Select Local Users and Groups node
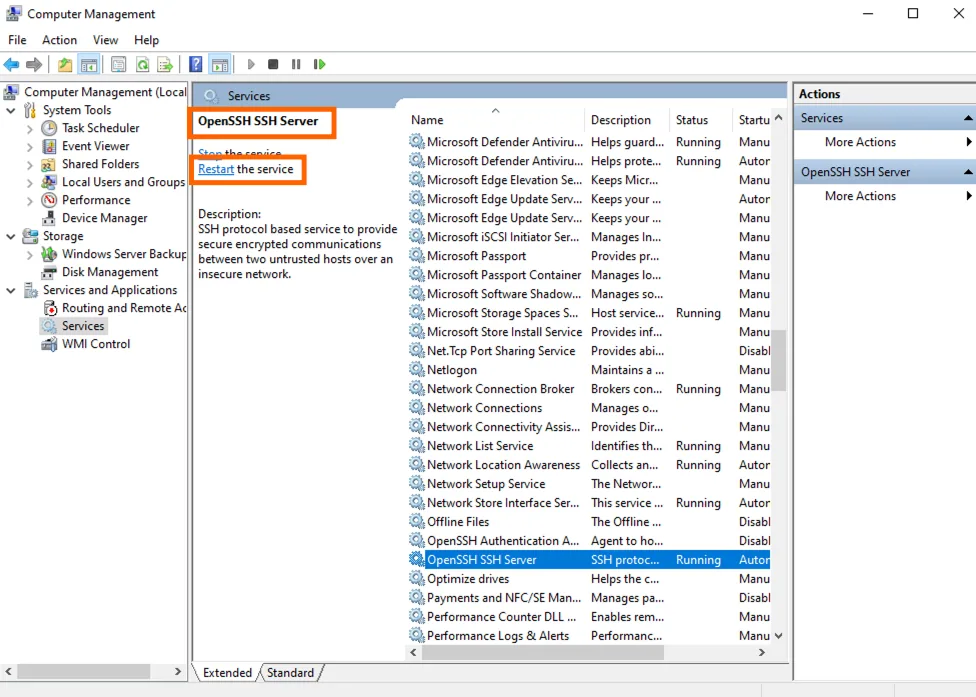Screen dimensions: 976x697 click(123, 182)
